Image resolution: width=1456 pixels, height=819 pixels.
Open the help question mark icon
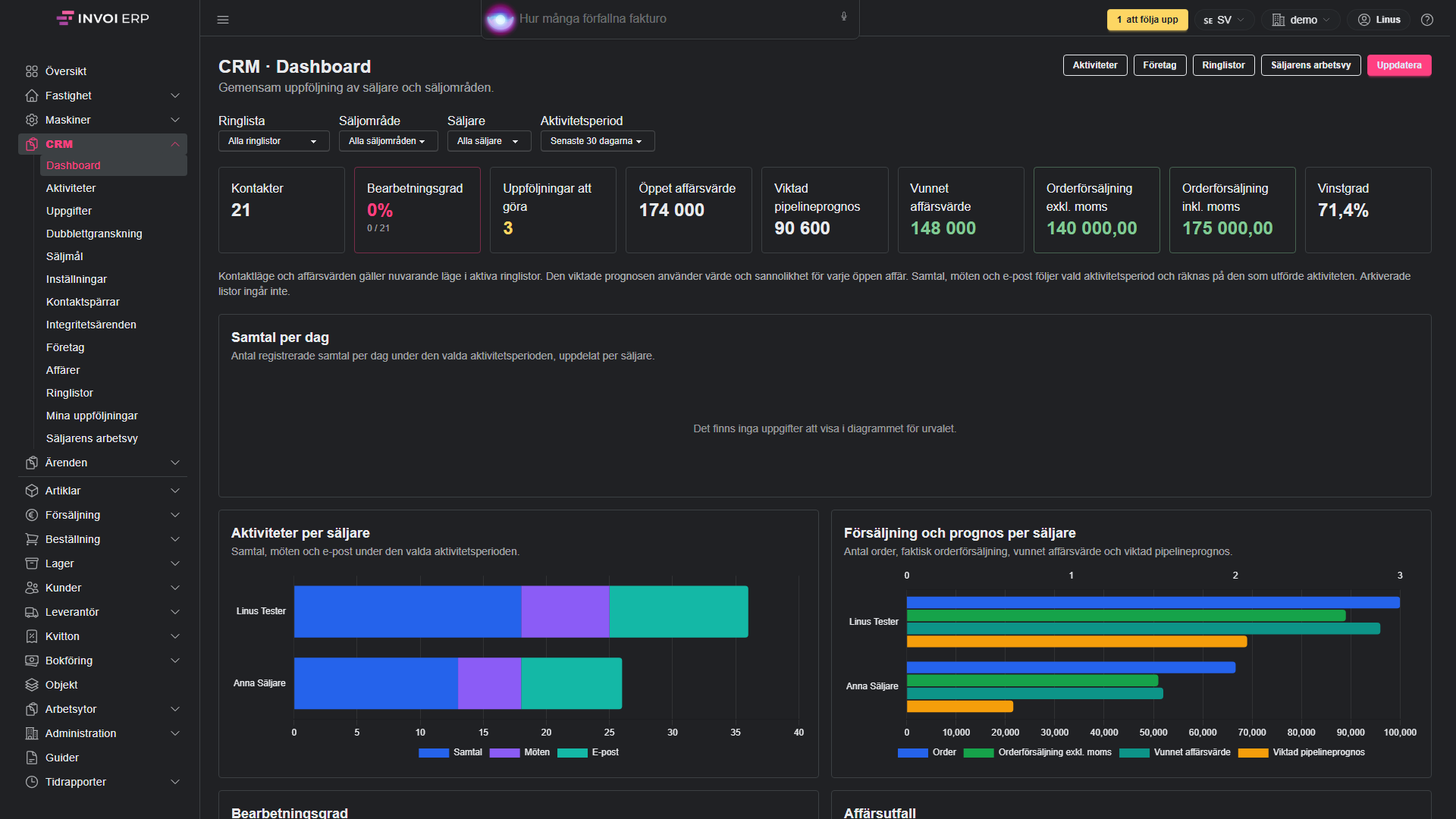(1427, 20)
